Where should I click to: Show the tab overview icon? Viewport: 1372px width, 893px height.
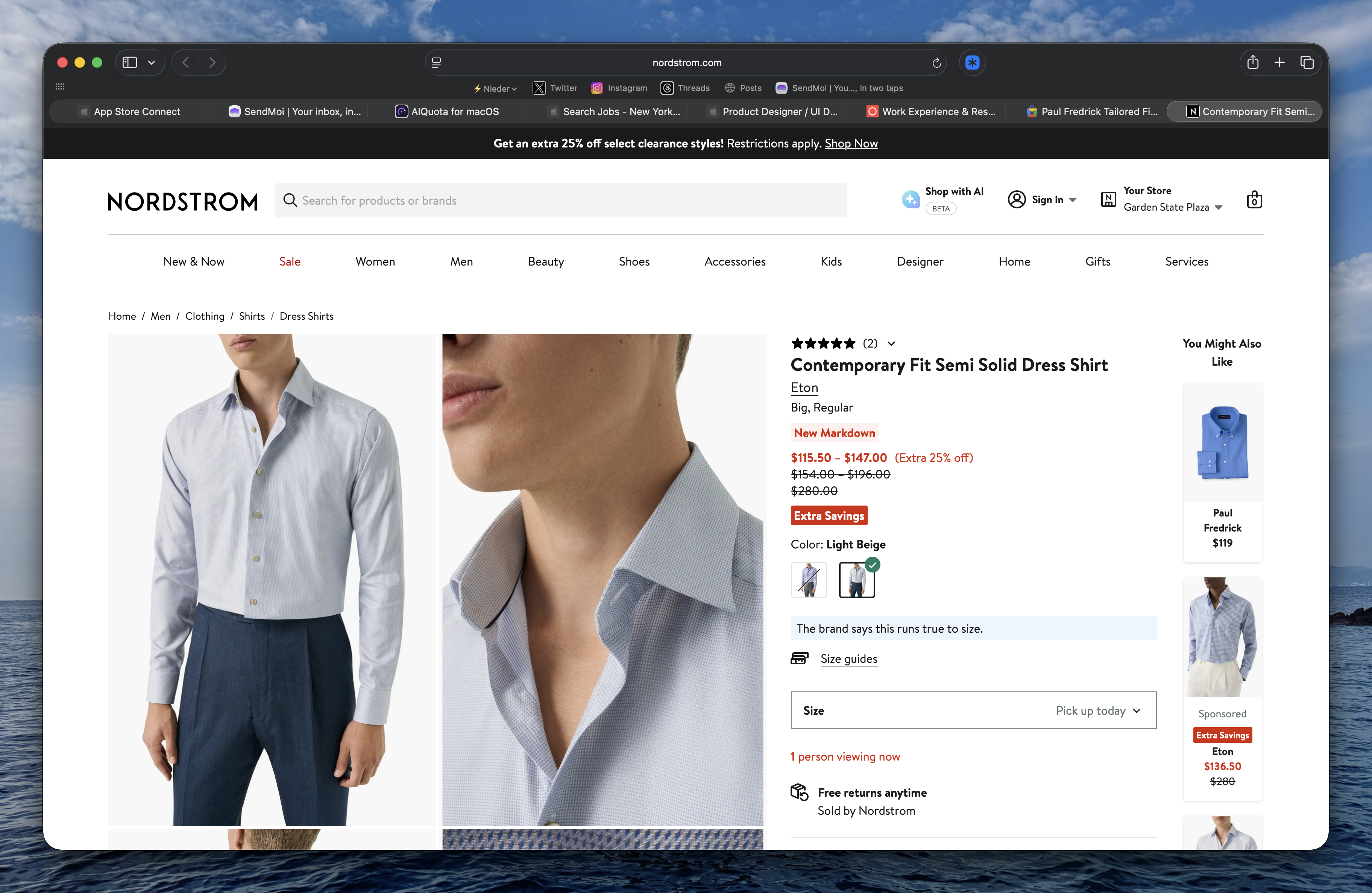coord(1307,62)
